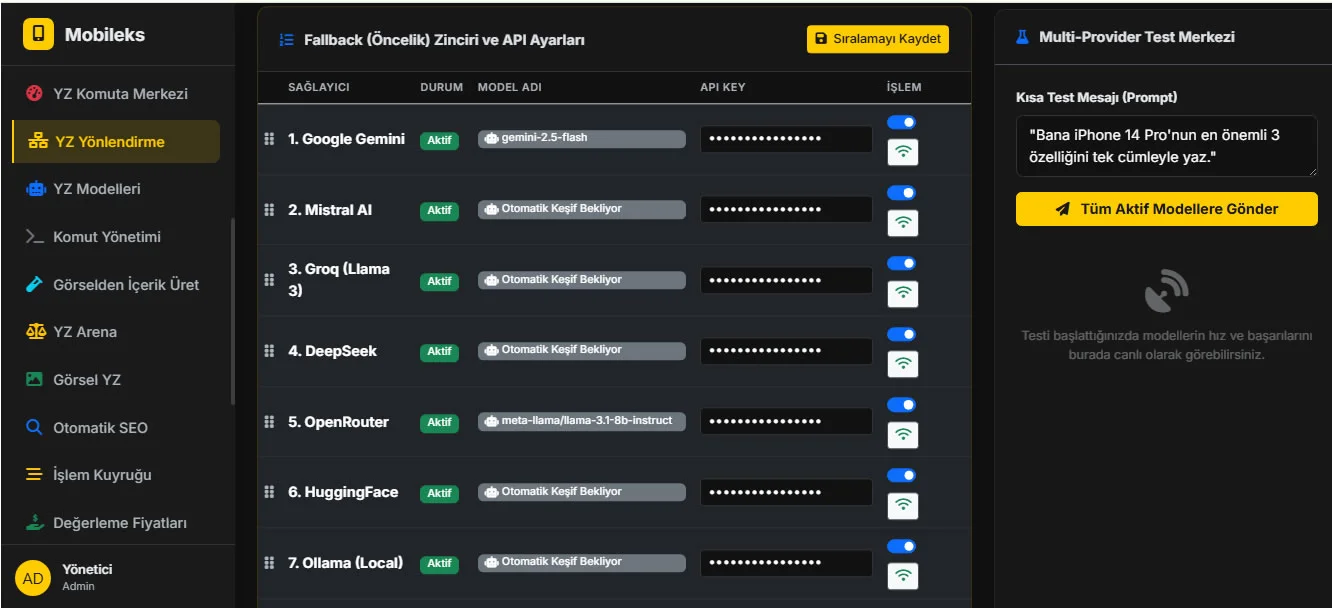Focus the Kısa Test Mesajı prompt textarea
Screen dimensions: 1332x608
pos(1167,145)
